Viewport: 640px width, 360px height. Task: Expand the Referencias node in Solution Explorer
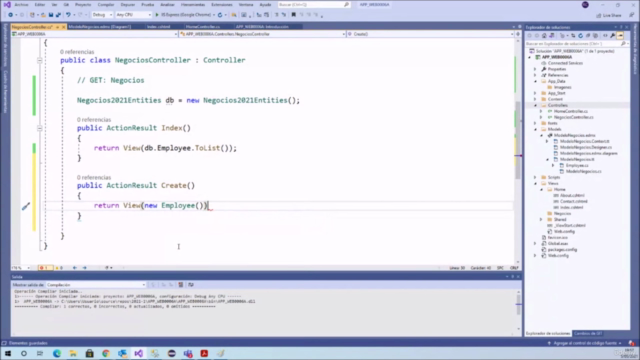pos(535,75)
